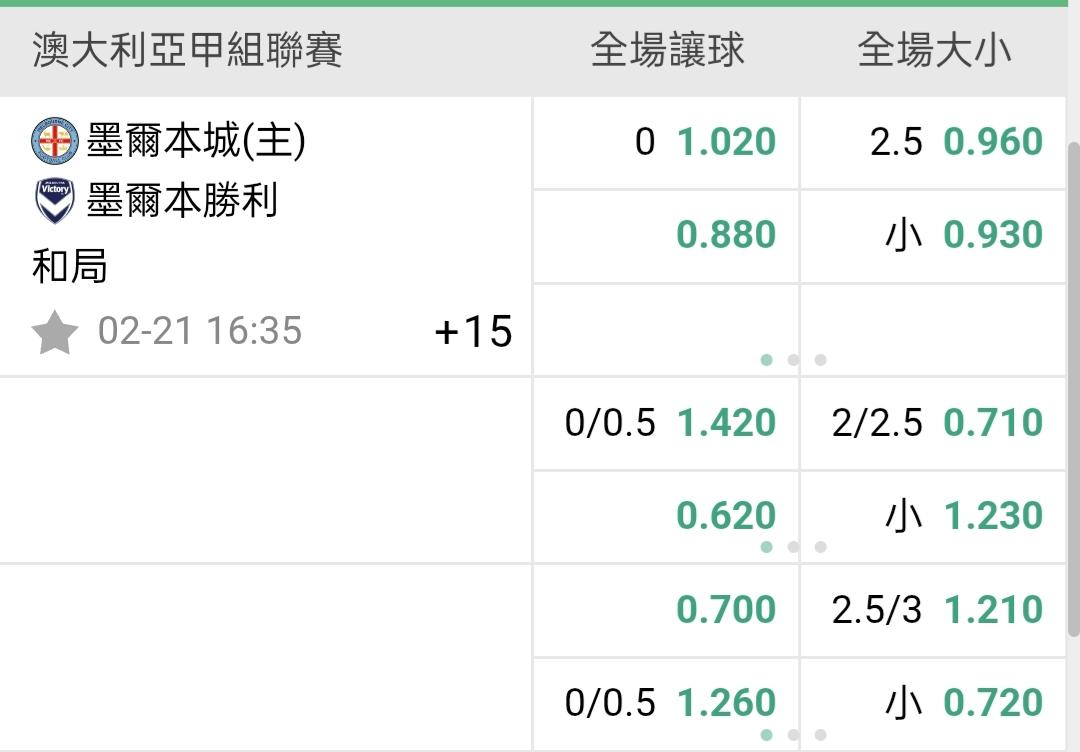Click the Melbourne City team logo

coord(55,141)
